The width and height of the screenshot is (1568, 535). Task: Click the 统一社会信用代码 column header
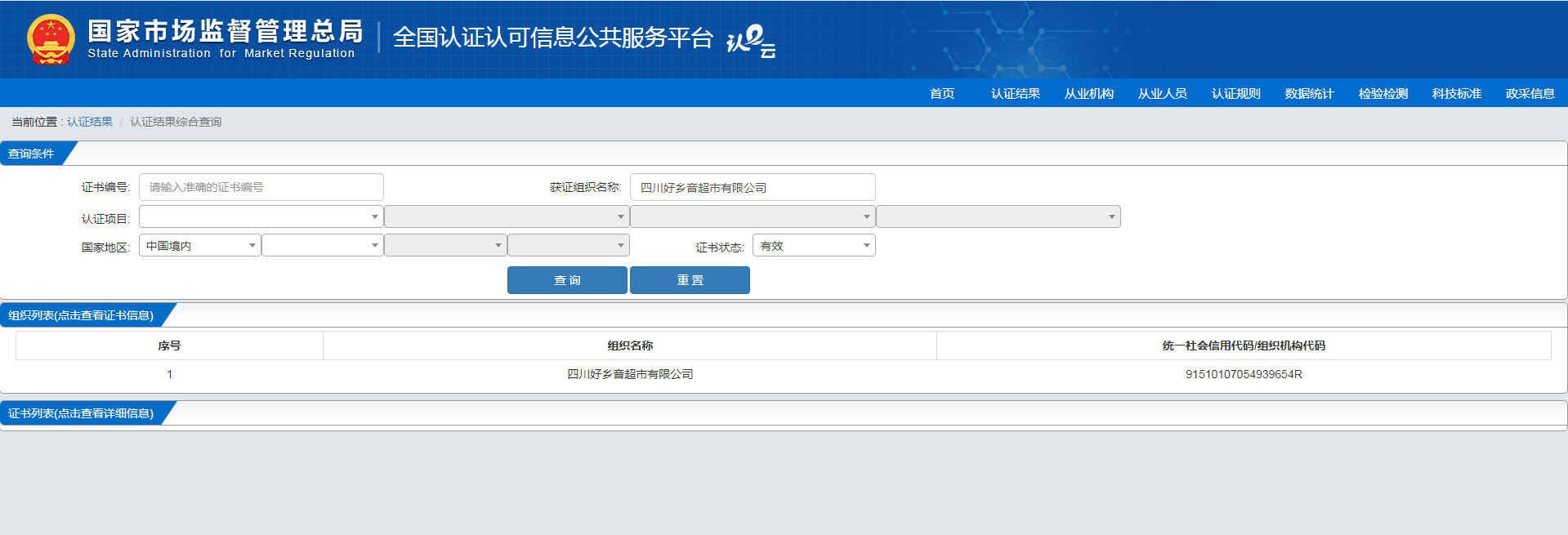pyautogui.click(x=1244, y=346)
